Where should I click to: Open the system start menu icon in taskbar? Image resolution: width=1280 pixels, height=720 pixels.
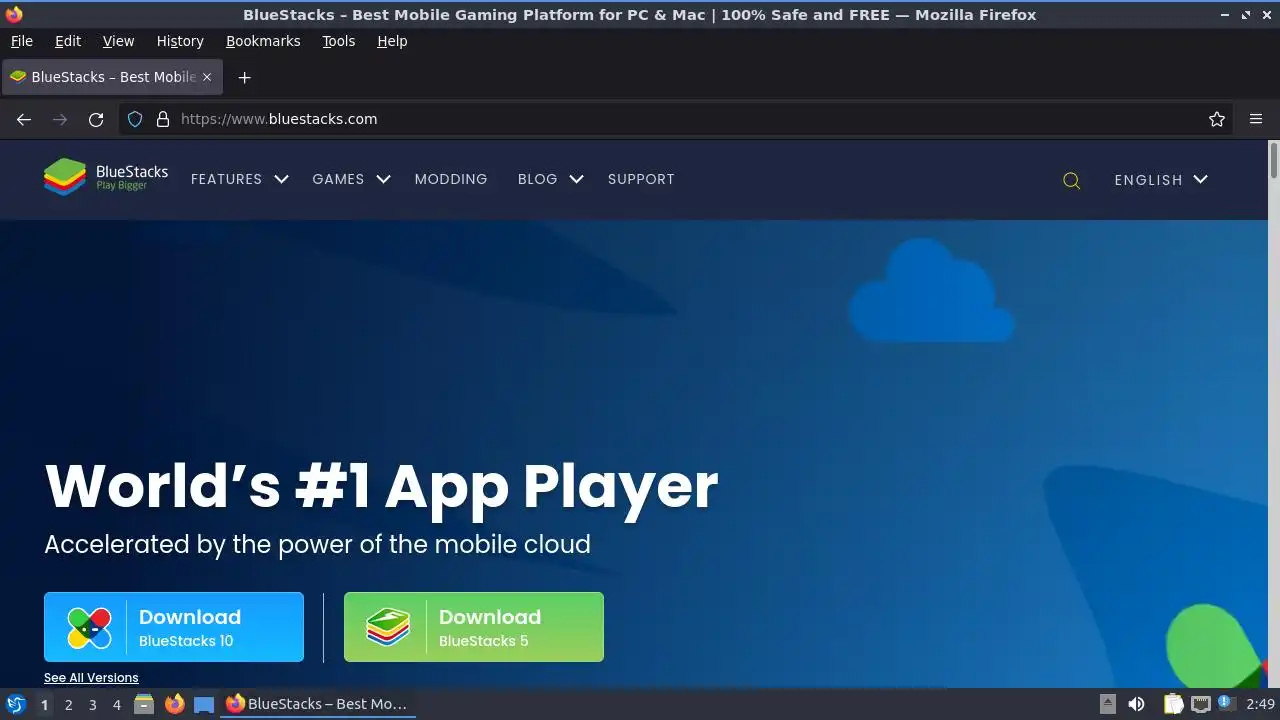[15, 704]
